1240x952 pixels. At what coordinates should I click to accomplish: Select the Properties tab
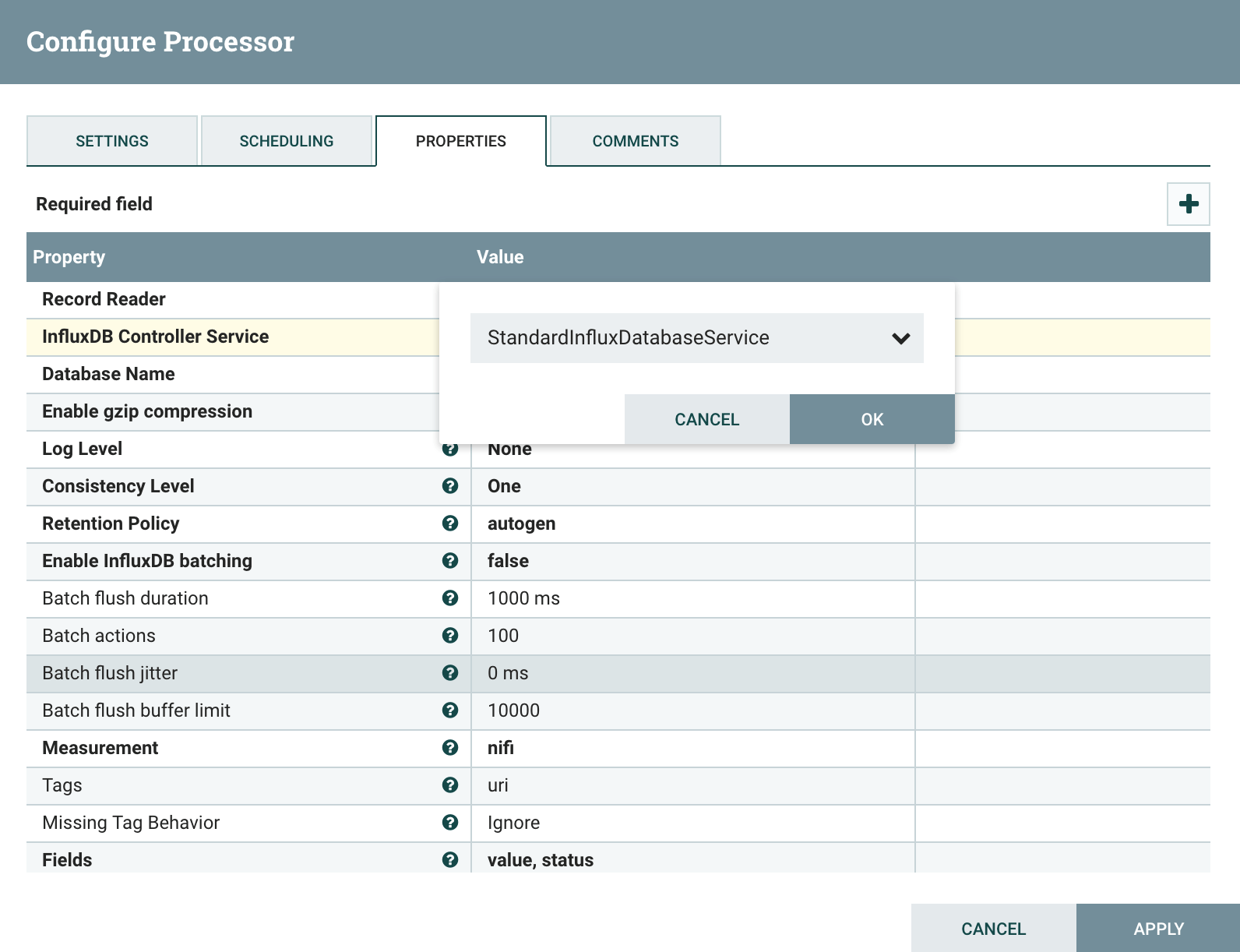461,141
